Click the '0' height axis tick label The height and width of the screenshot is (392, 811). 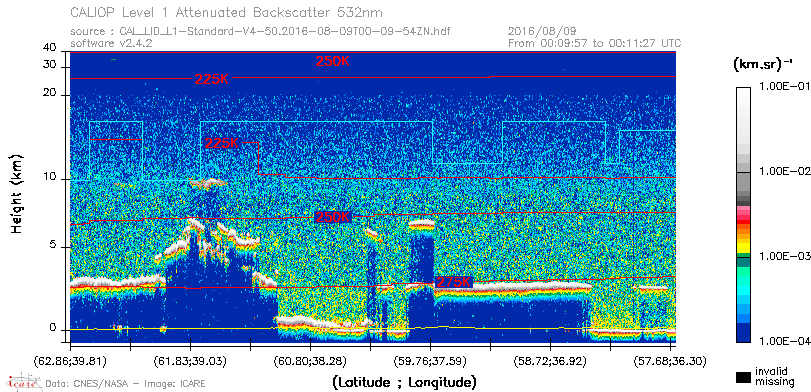[x=53, y=328]
